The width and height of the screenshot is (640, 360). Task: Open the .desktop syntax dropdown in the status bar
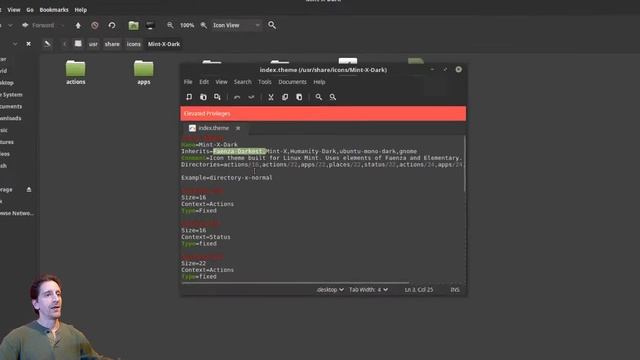click(x=330, y=289)
